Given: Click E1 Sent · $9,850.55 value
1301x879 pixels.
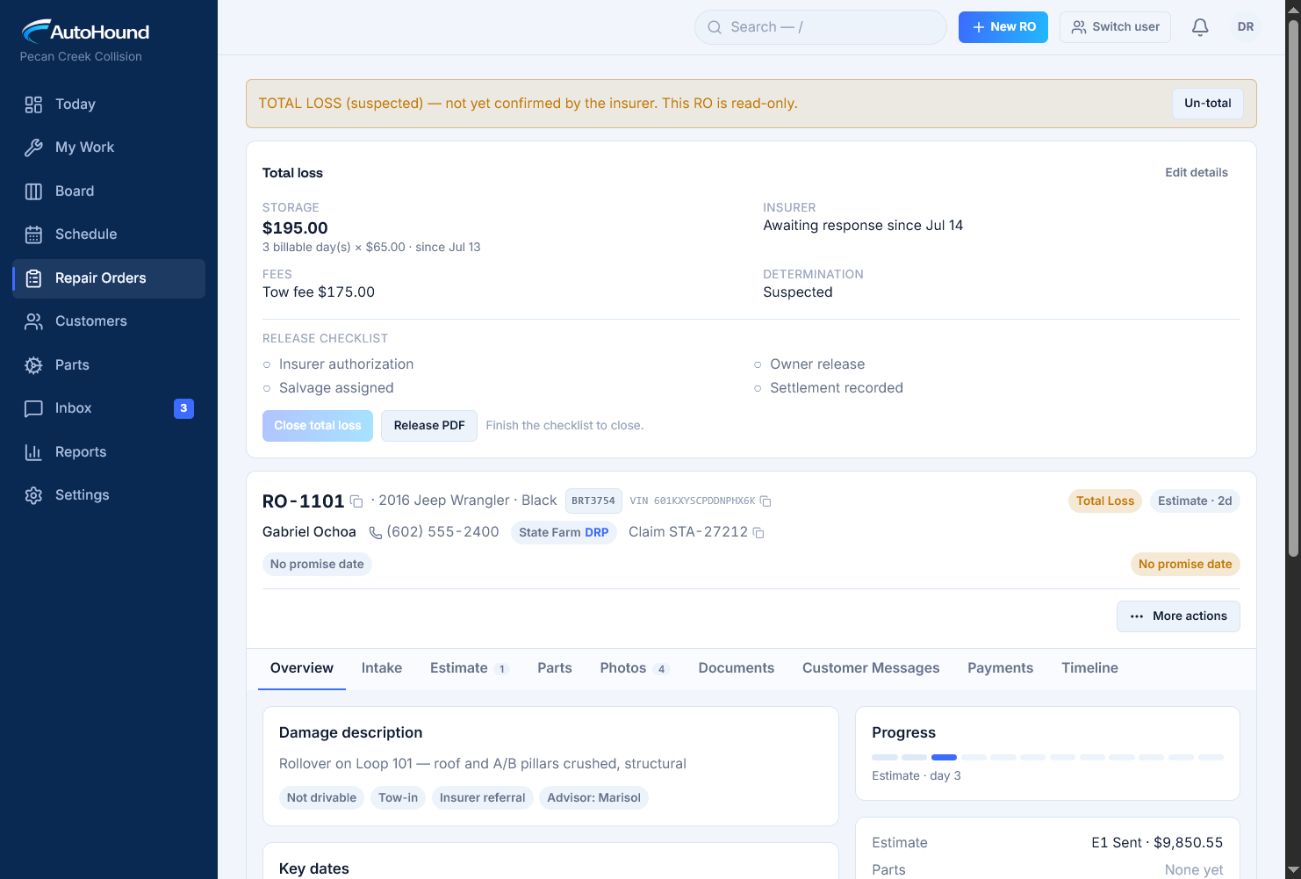Looking at the screenshot, I should [1157, 842].
